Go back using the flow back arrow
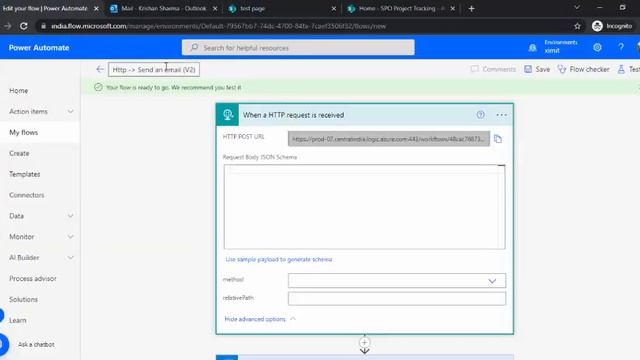640x360 pixels. coord(100,69)
